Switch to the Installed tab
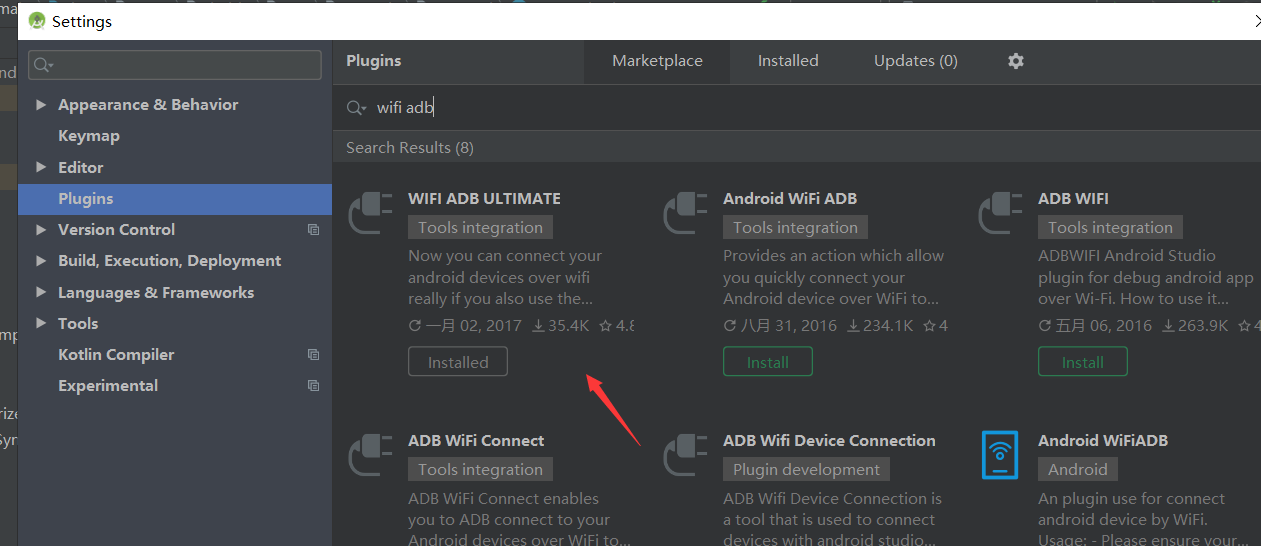Viewport: 1261px width, 546px height. pos(788,61)
